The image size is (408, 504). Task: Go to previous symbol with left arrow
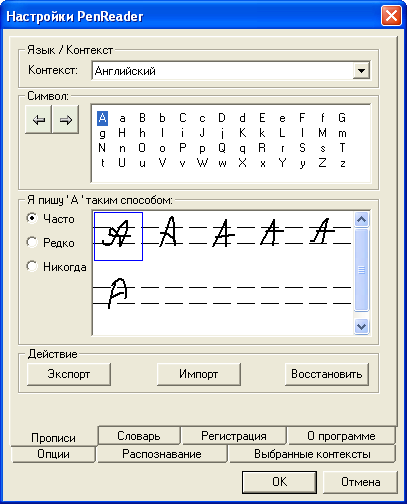(x=39, y=119)
